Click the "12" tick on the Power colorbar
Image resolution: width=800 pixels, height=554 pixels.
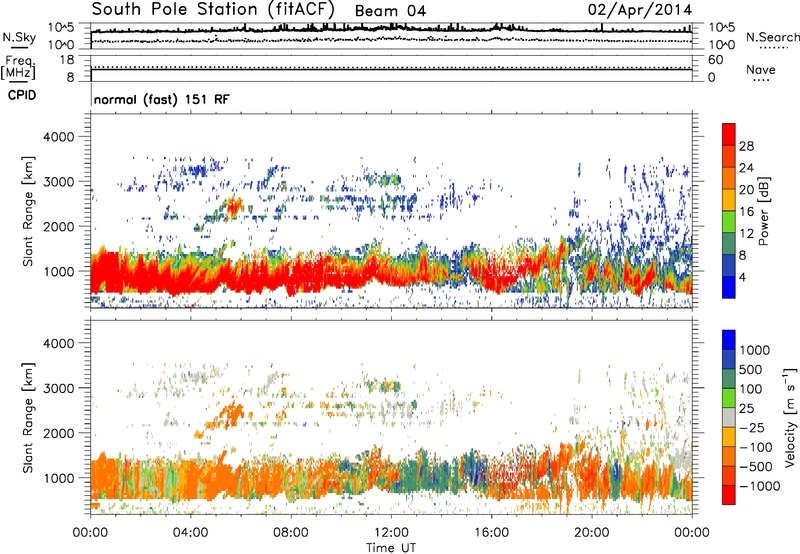pos(746,234)
